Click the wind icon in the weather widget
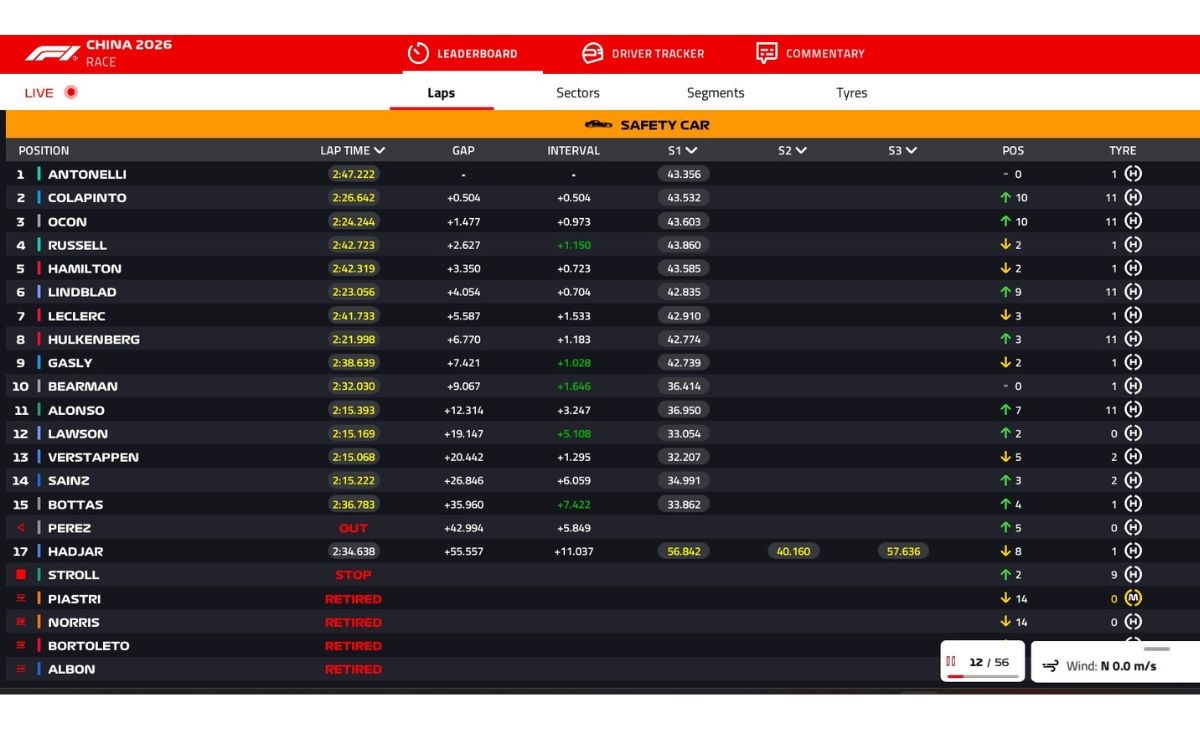This screenshot has width=1200, height=729. [1050, 666]
